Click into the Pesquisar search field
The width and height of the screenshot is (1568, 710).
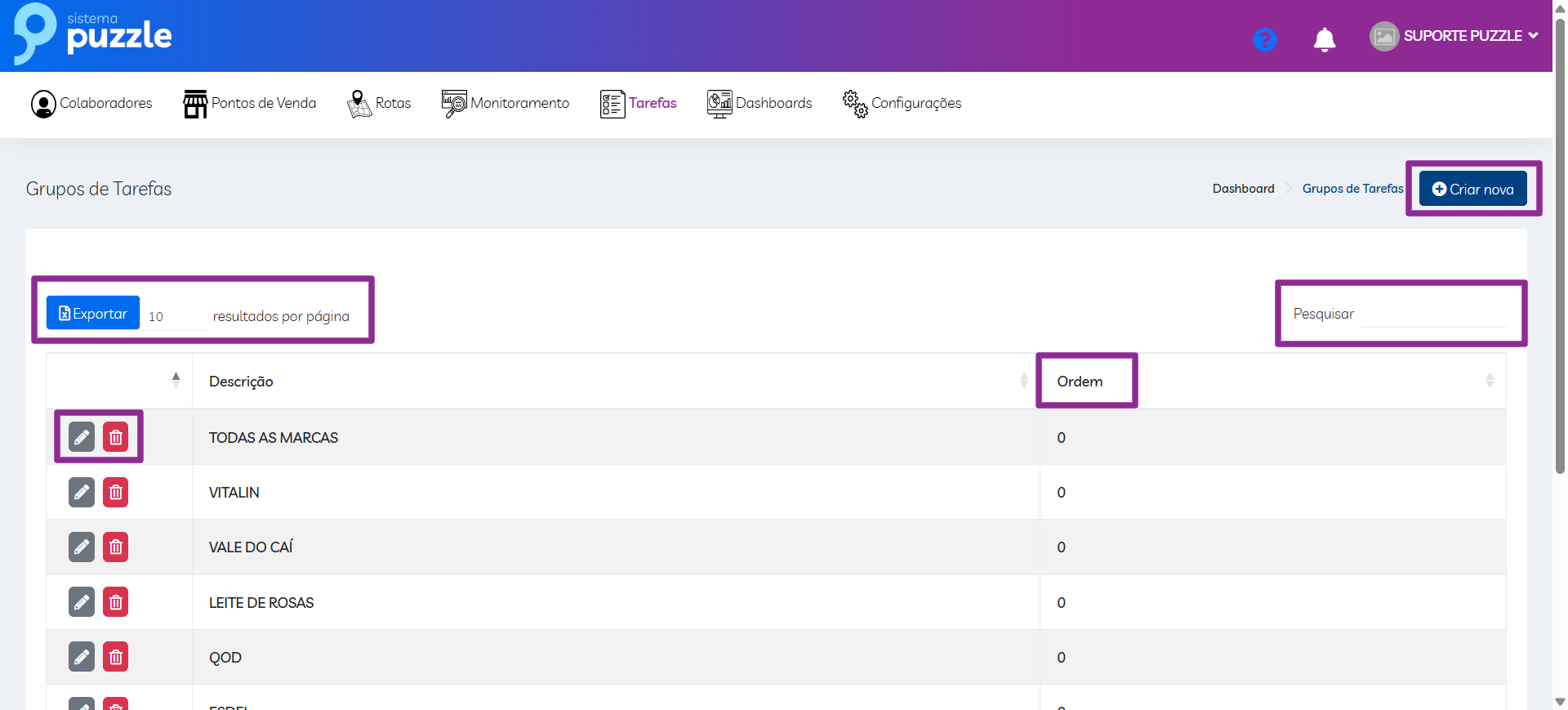click(1432, 315)
